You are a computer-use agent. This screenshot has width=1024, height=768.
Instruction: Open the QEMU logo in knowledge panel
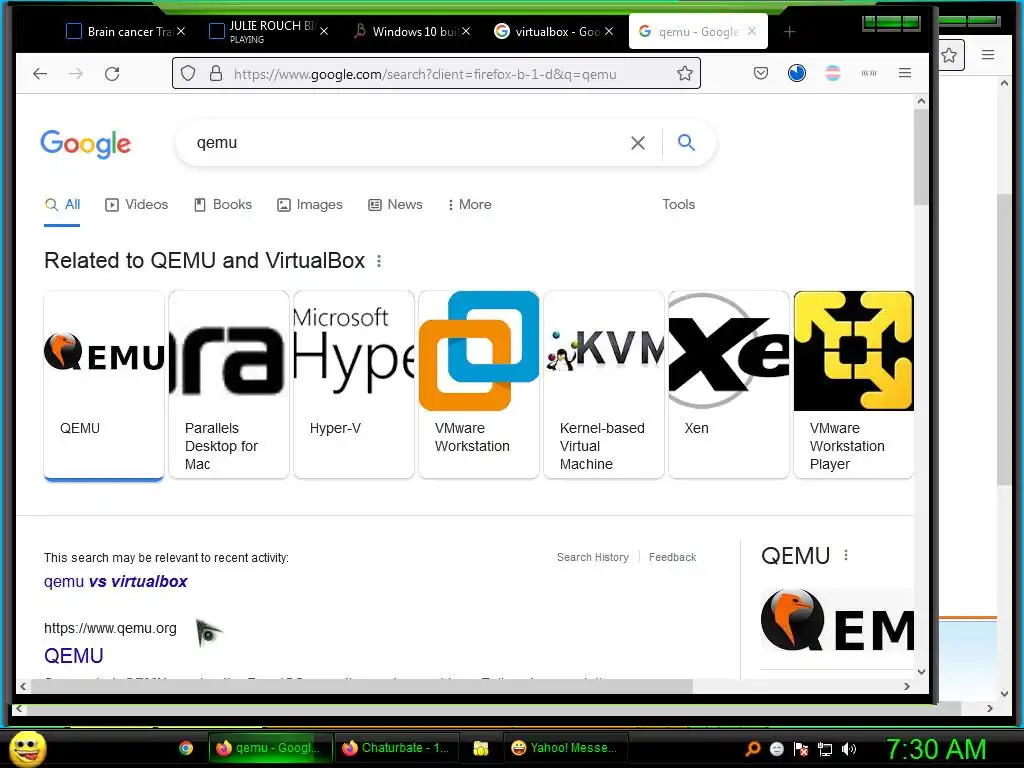[837, 620]
